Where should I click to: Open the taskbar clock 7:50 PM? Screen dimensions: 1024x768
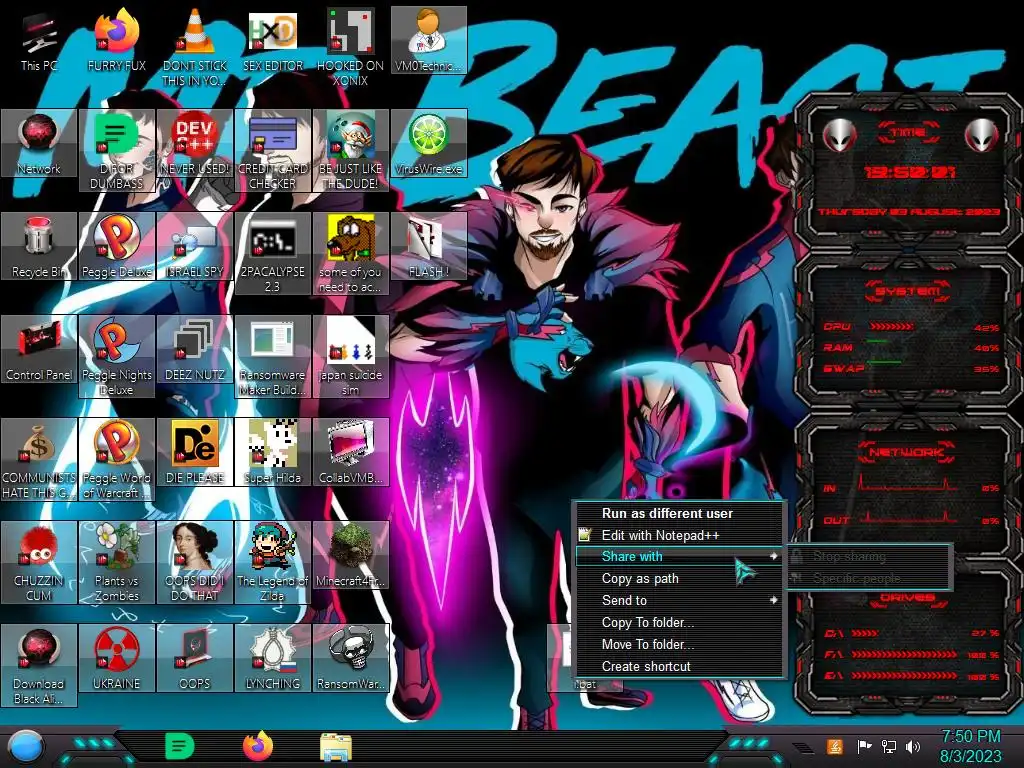(970, 746)
